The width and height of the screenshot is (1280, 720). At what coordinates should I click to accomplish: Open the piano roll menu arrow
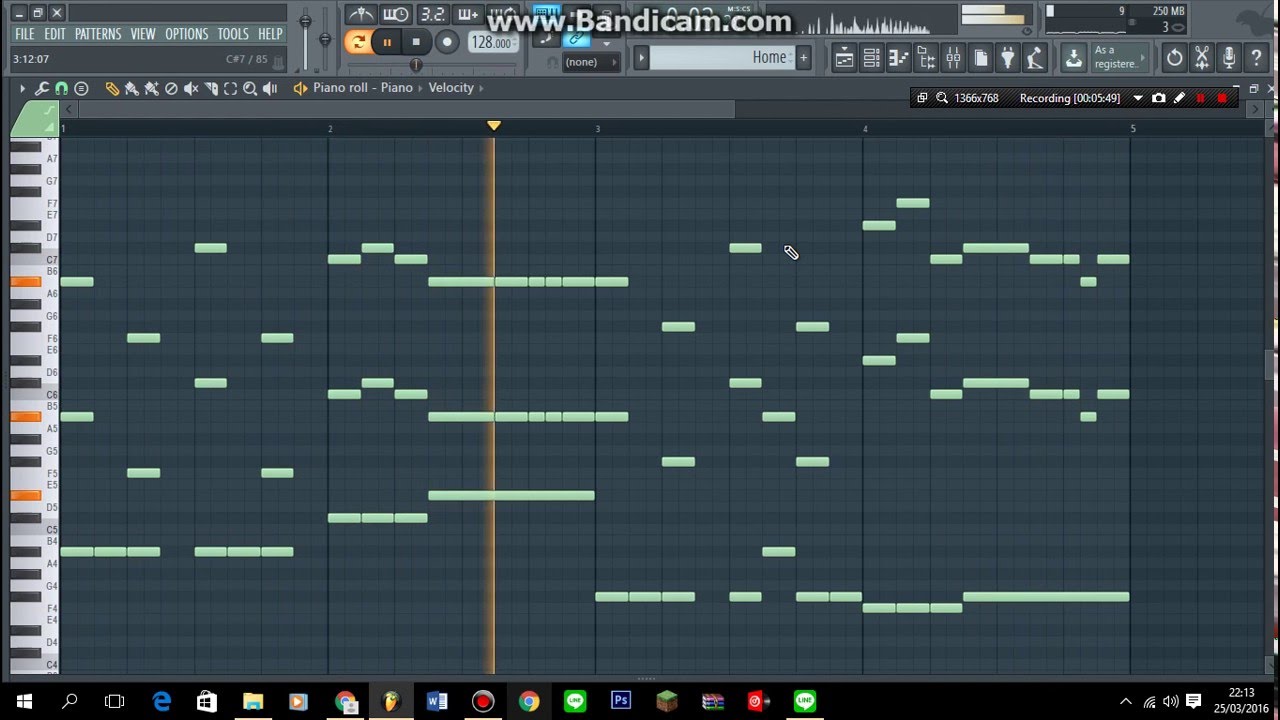pyautogui.click(x=22, y=88)
